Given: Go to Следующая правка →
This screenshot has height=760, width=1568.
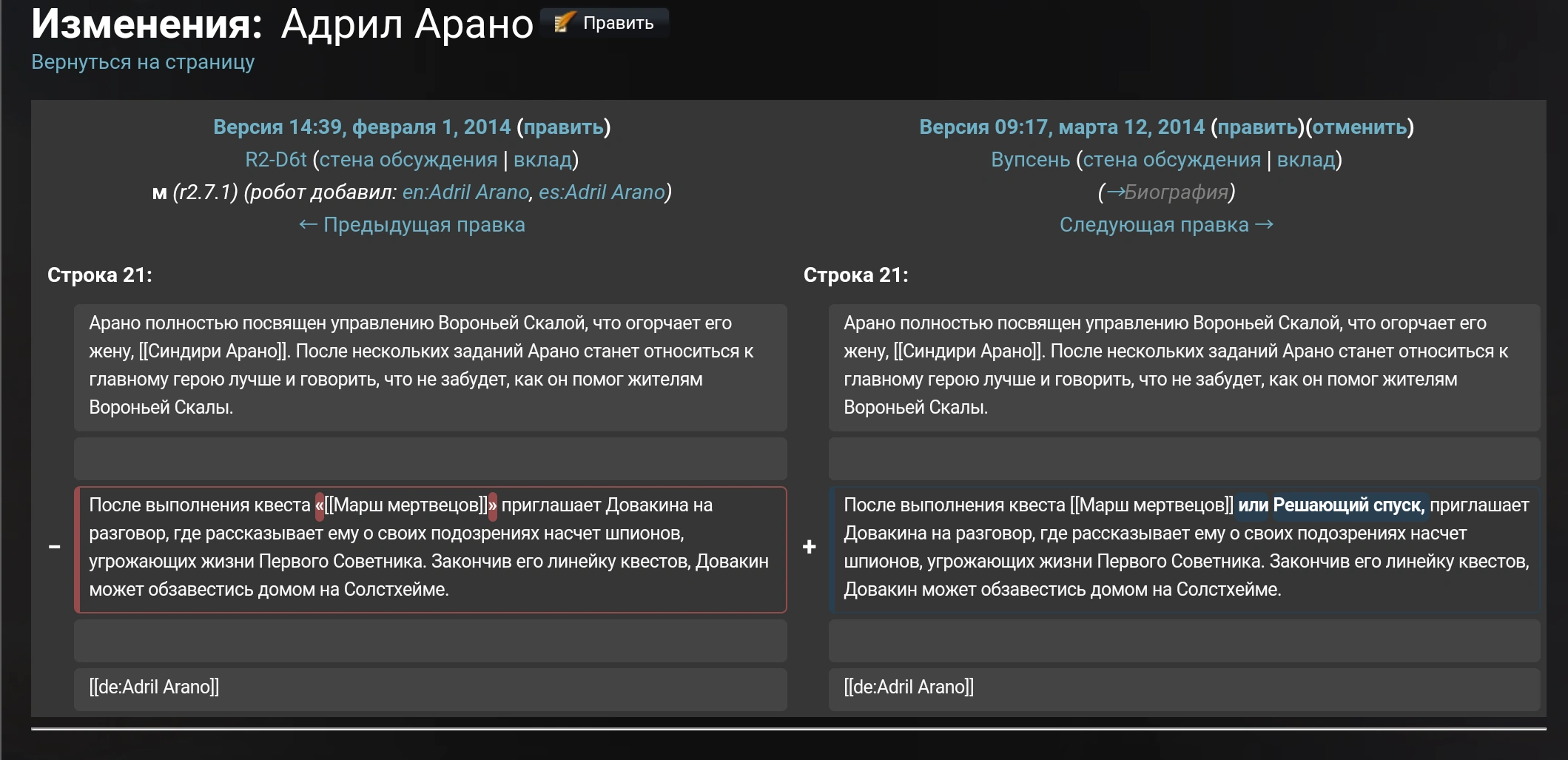Looking at the screenshot, I should (x=1166, y=225).
